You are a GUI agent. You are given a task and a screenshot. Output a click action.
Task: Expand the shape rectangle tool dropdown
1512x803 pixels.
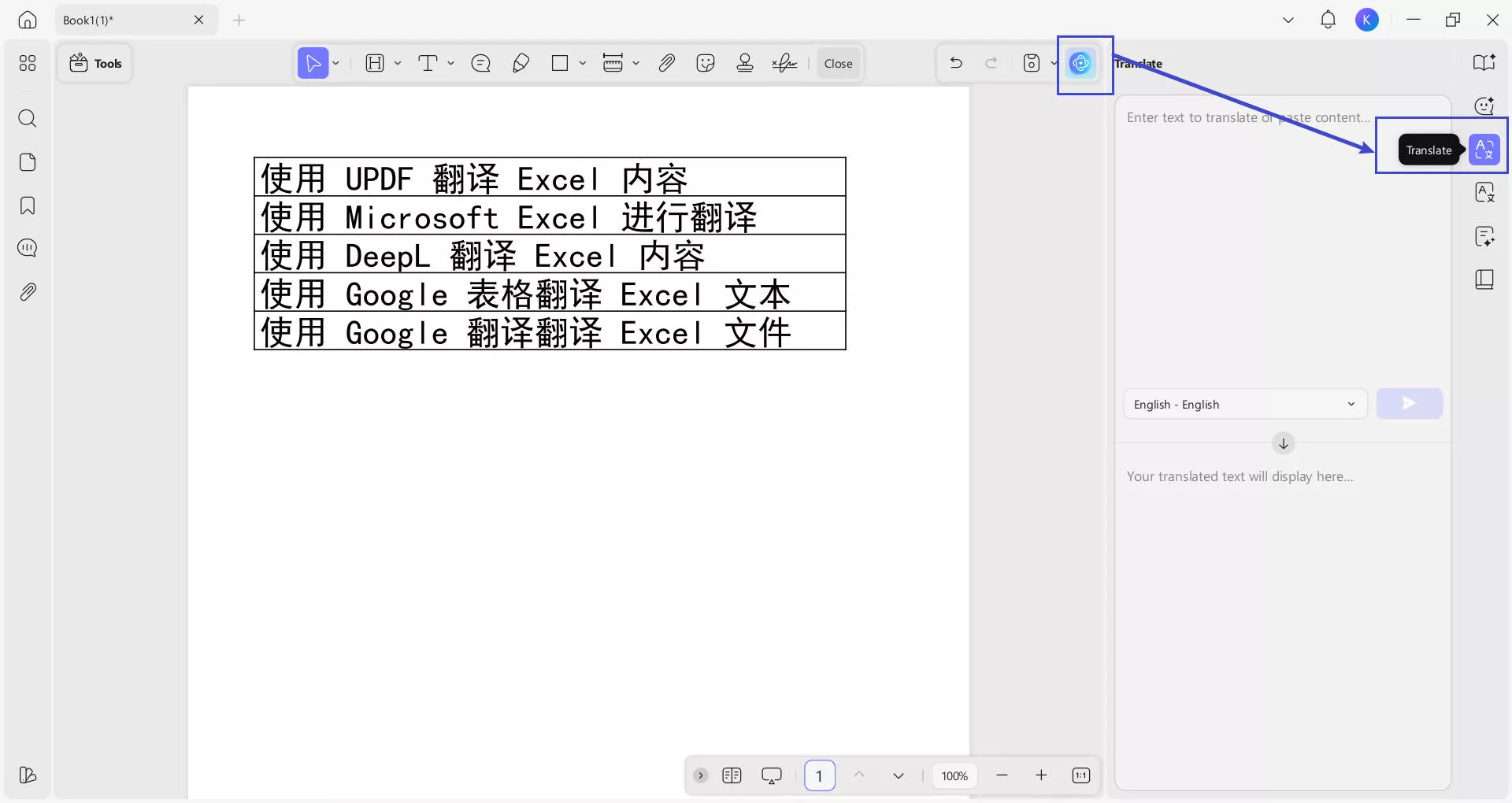pyautogui.click(x=583, y=64)
